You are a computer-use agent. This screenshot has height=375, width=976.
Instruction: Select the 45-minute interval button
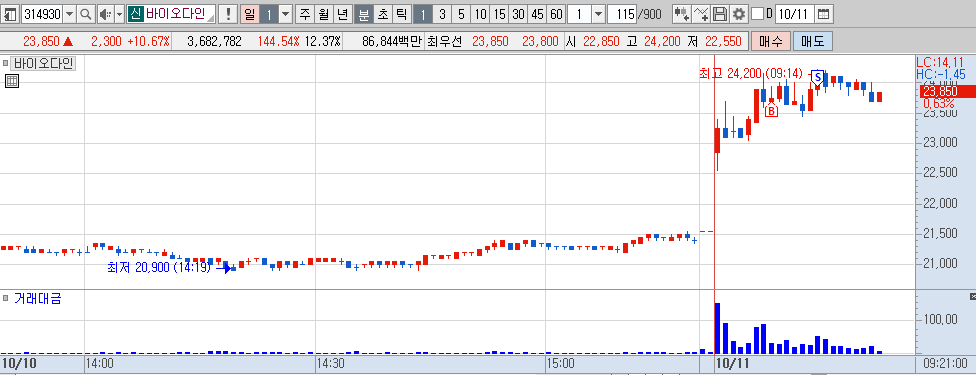[x=537, y=14]
